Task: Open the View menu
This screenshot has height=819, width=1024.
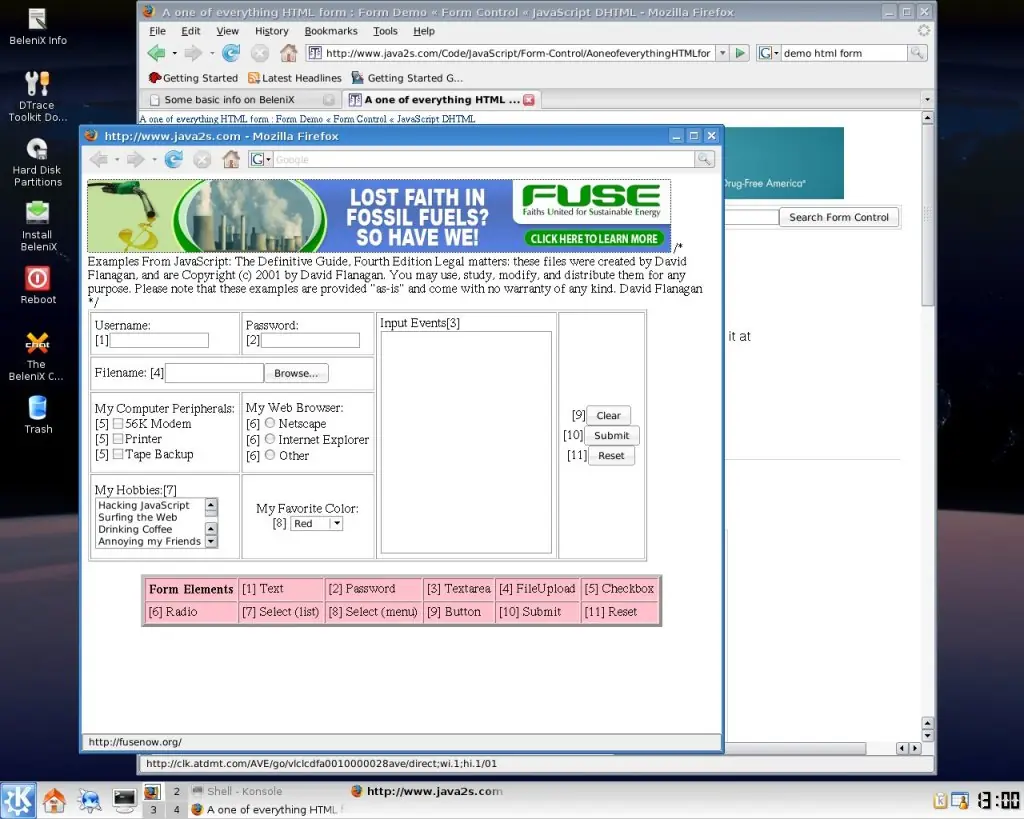Action: pyautogui.click(x=227, y=31)
